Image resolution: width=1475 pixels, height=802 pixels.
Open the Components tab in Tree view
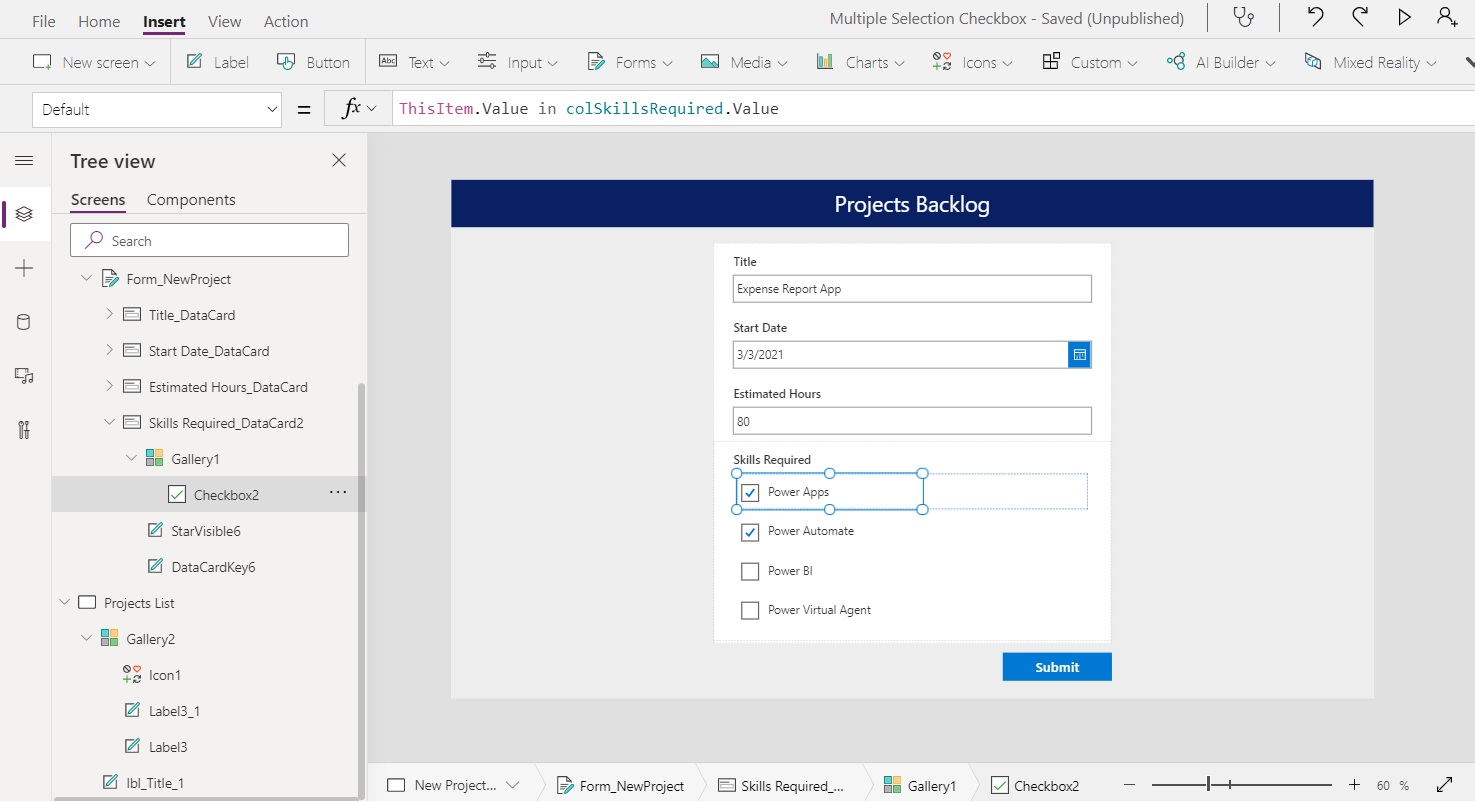[191, 199]
